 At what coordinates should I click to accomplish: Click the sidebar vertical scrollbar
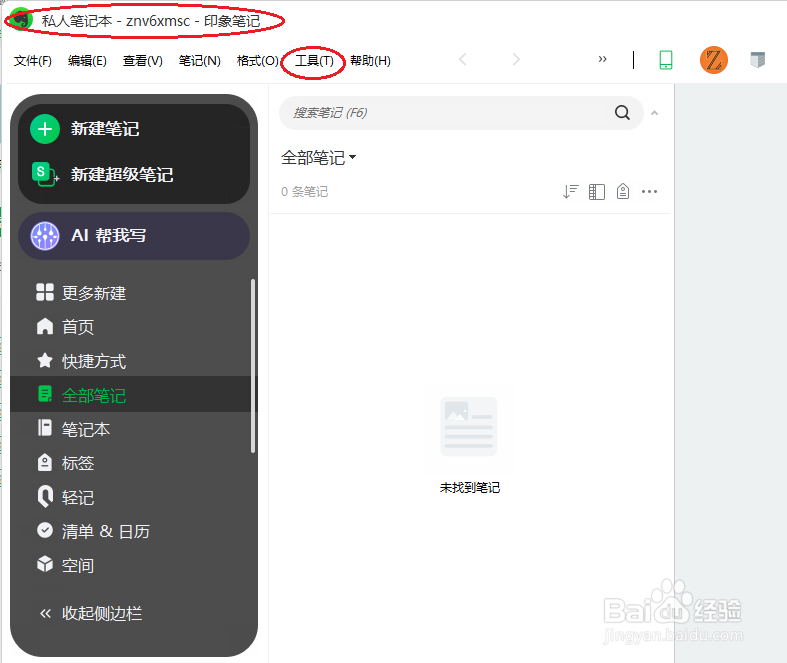coord(253,366)
